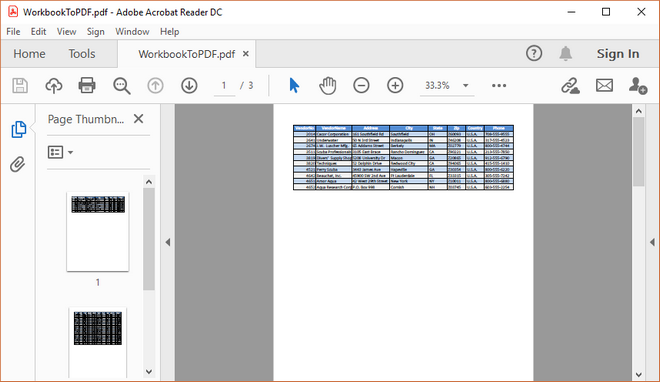Click the document vertical scrollbar thumb
The image size is (660, 382).
coord(639,151)
